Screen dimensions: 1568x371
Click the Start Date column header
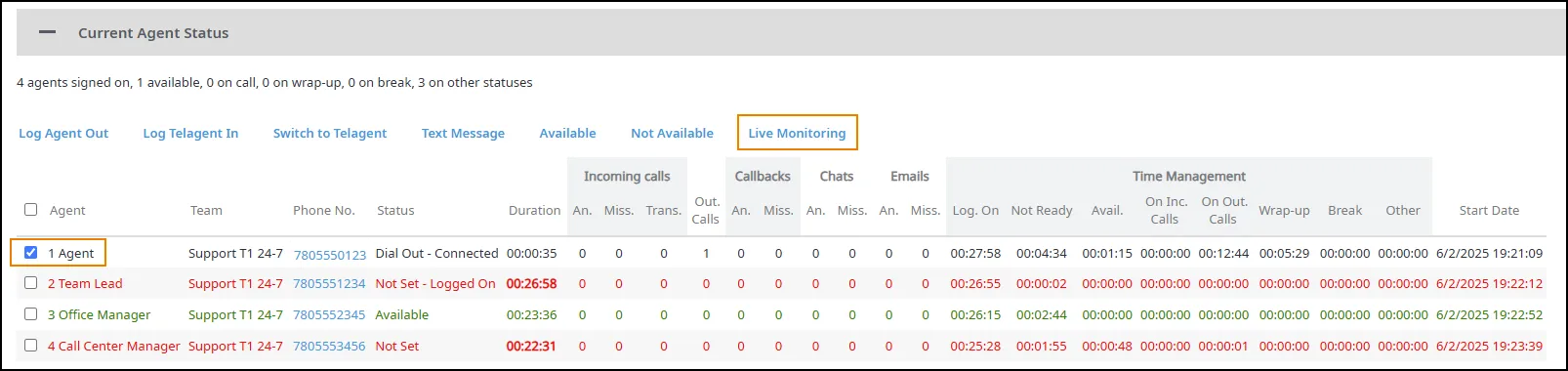[x=1489, y=210]
